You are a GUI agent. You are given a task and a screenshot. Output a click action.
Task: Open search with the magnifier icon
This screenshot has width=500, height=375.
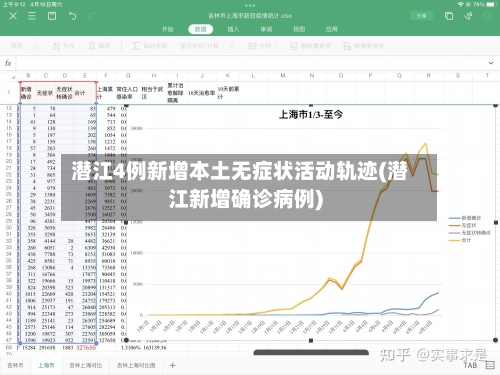pos(487,16)
